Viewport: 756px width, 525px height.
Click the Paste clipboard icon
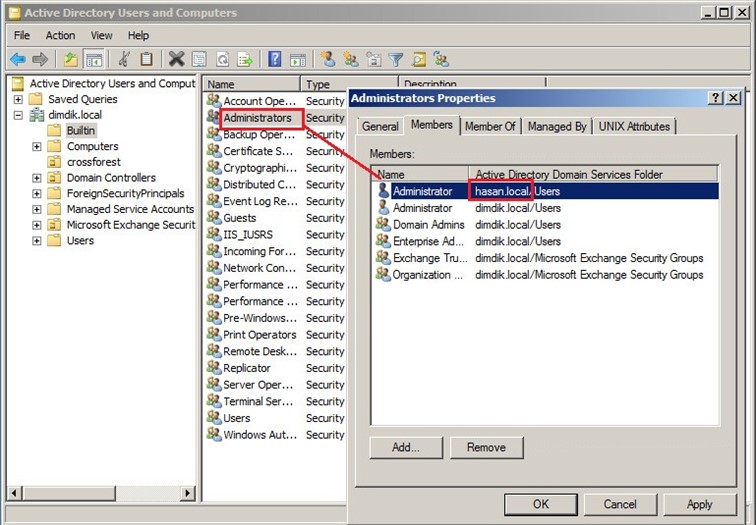pos(146,59)
